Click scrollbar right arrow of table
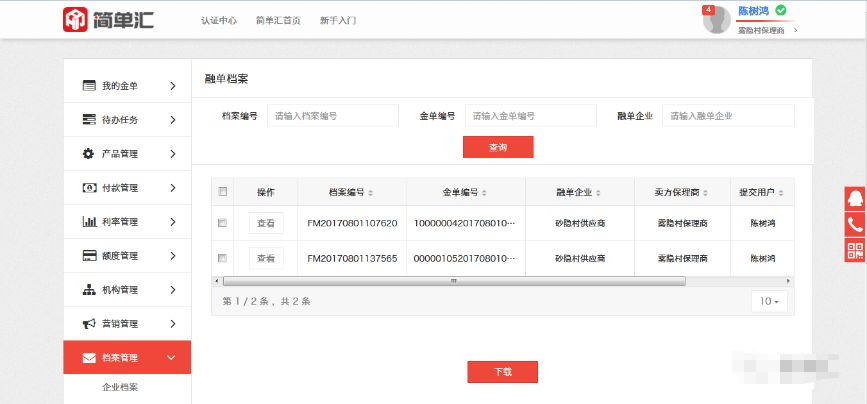 788,281
